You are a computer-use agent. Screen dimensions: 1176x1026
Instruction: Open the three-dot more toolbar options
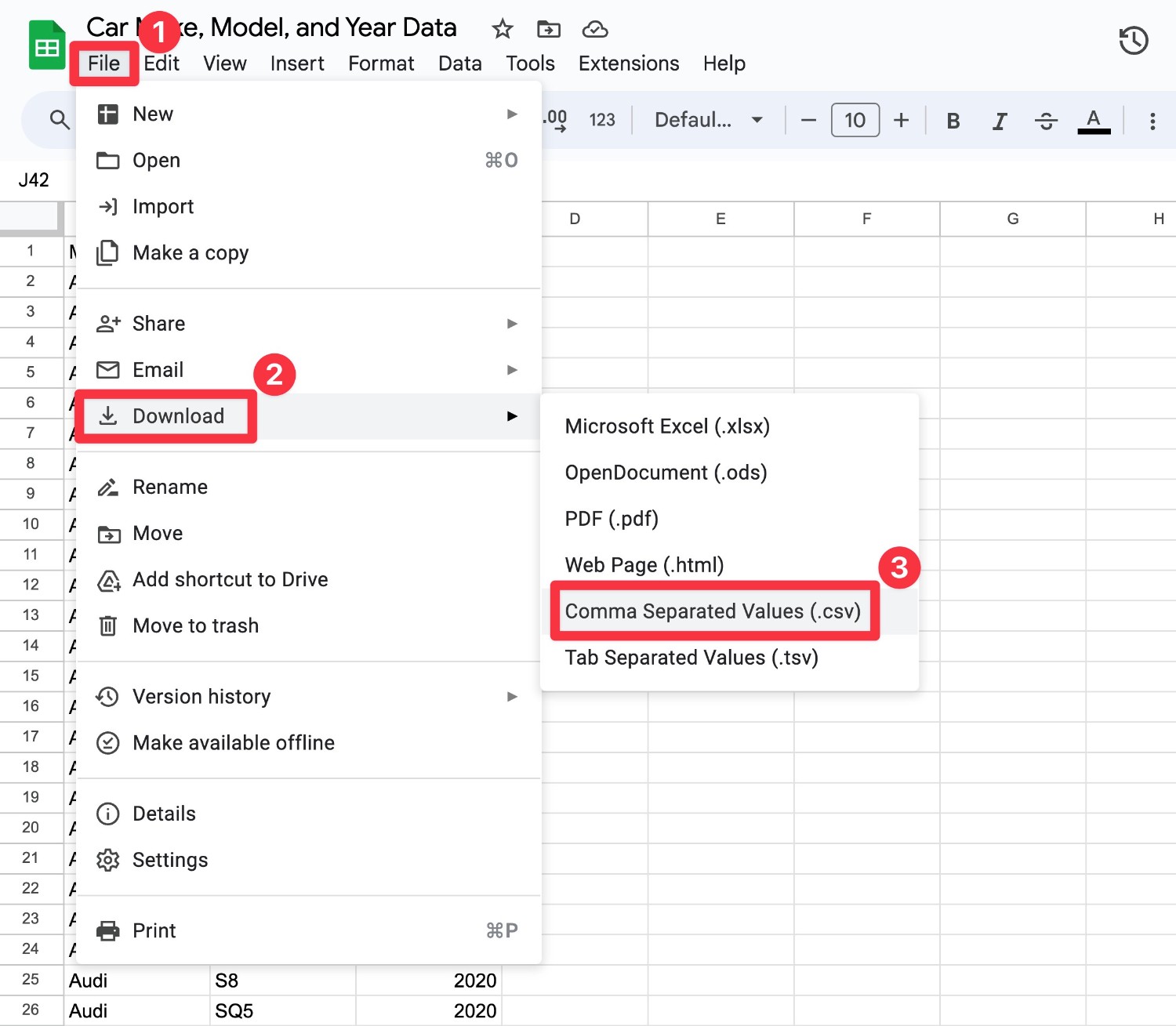click(1152, 121)
